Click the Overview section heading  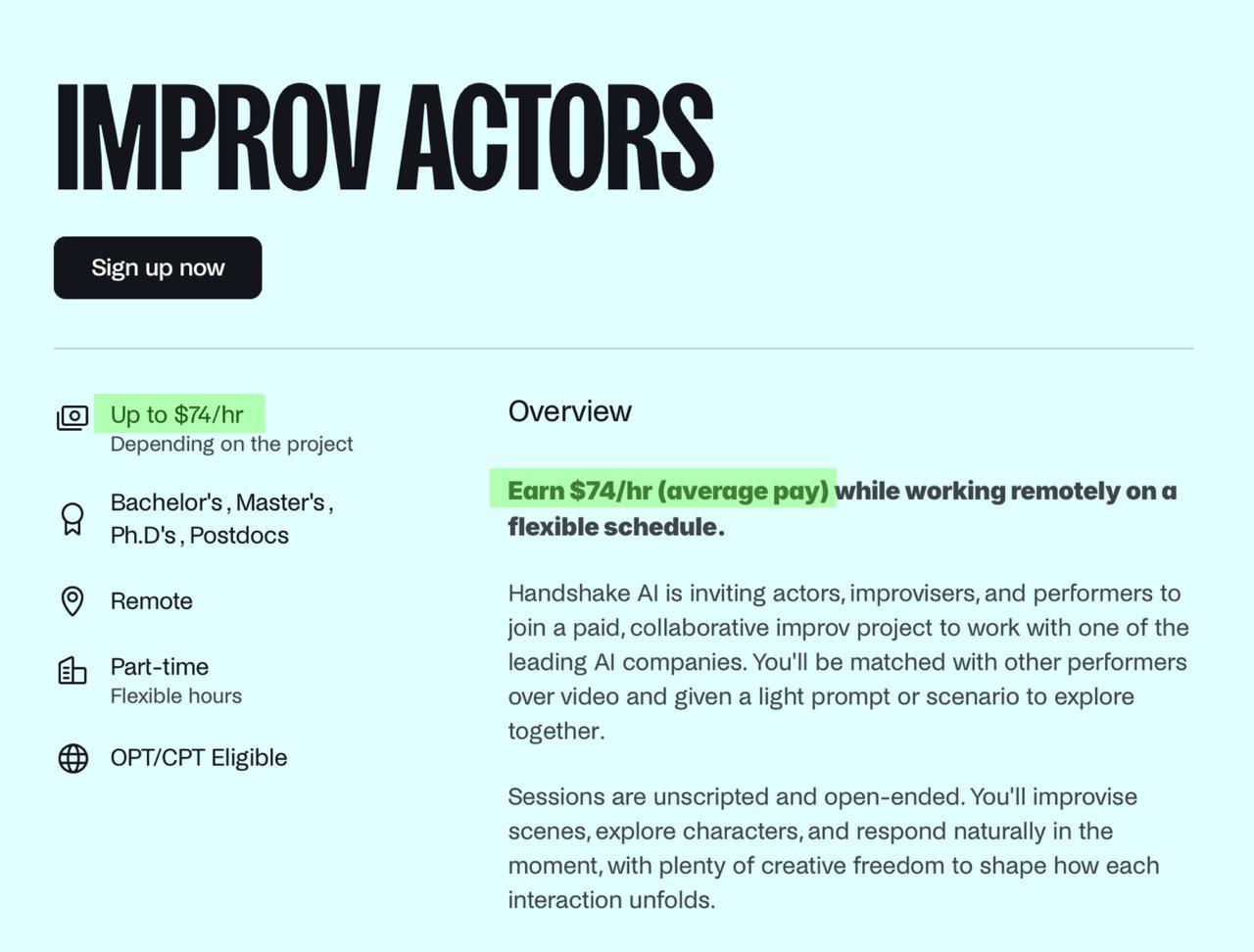point(570,411)
